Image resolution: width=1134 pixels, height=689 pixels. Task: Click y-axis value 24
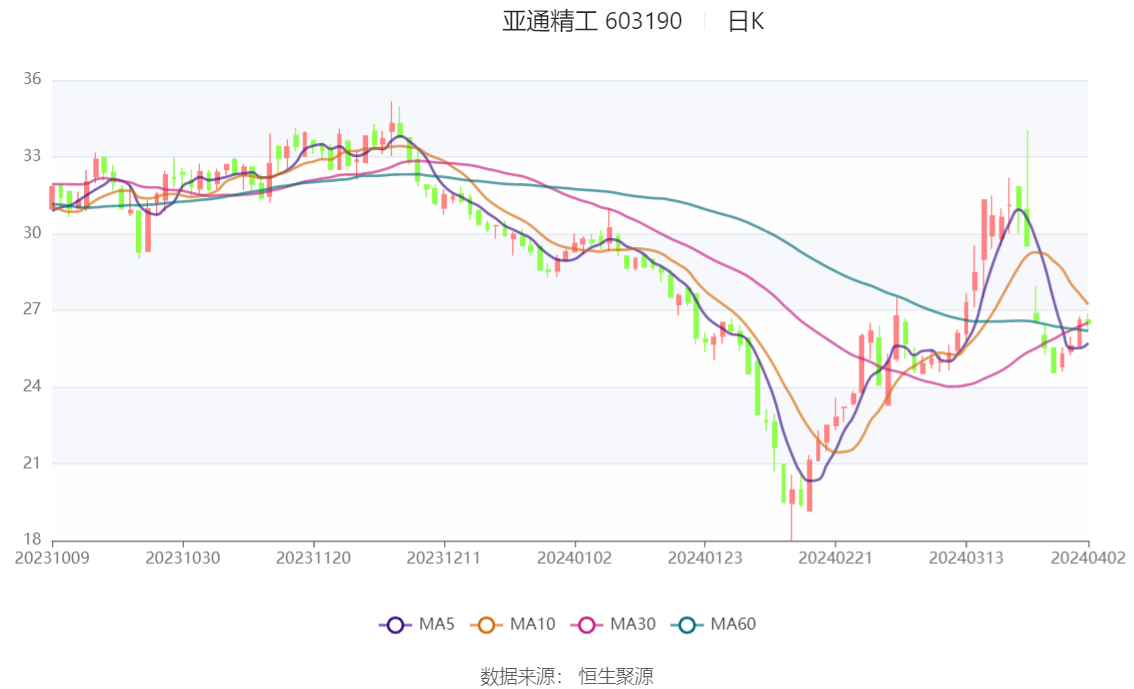32,386
